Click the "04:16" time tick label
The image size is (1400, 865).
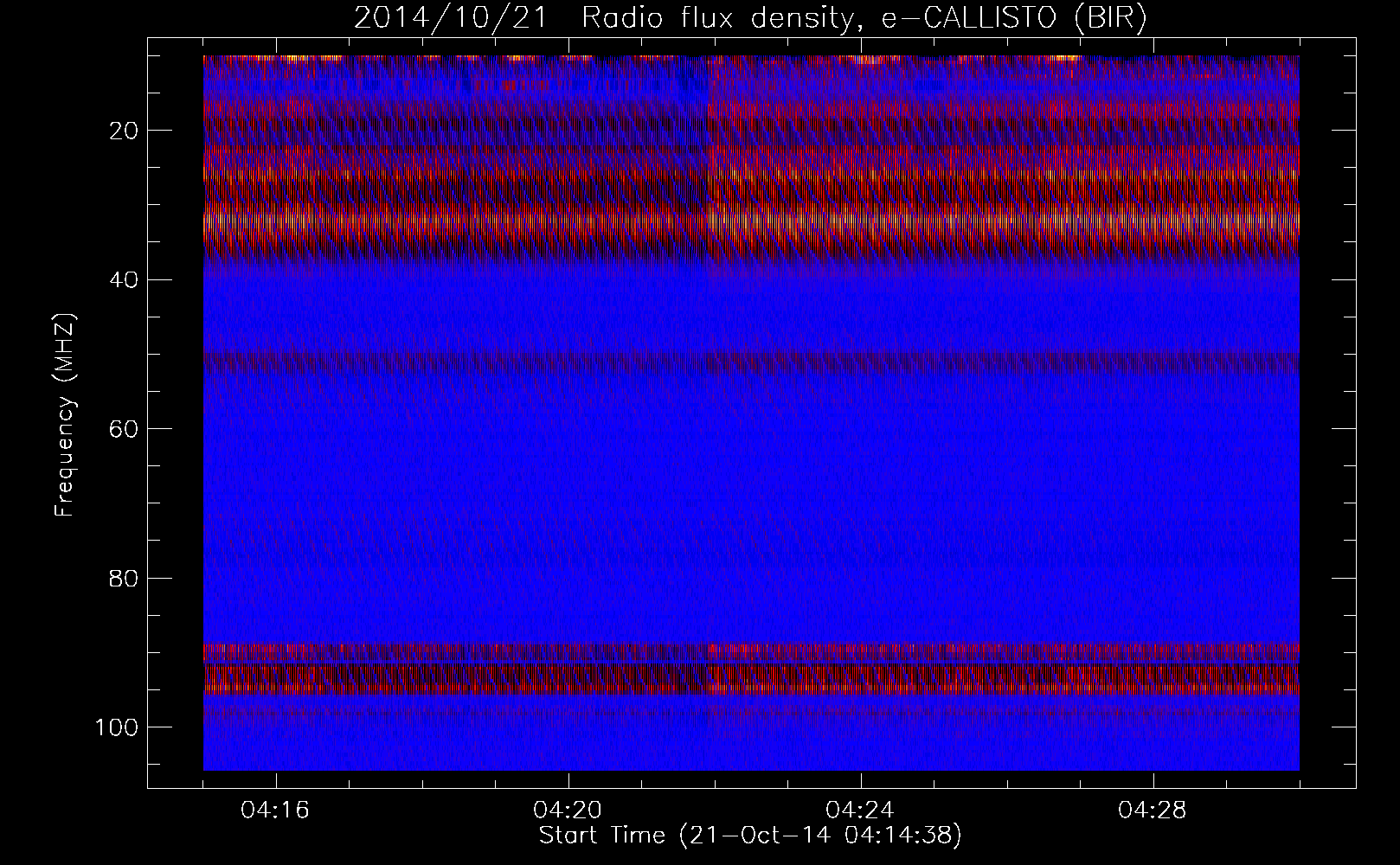tap(275, 811)
